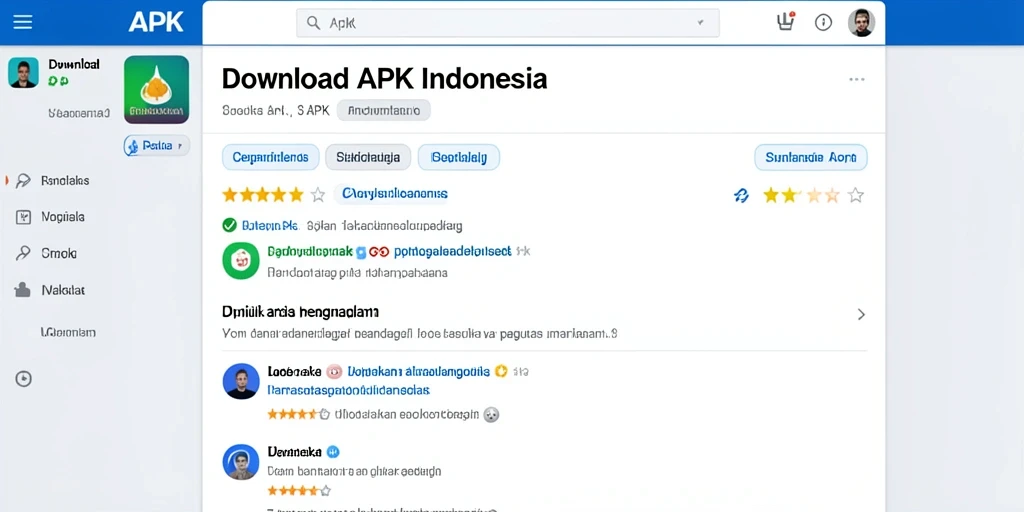Click the APK logo in the header
This screenshot has width=1024, height=512.
pos(156,22)
